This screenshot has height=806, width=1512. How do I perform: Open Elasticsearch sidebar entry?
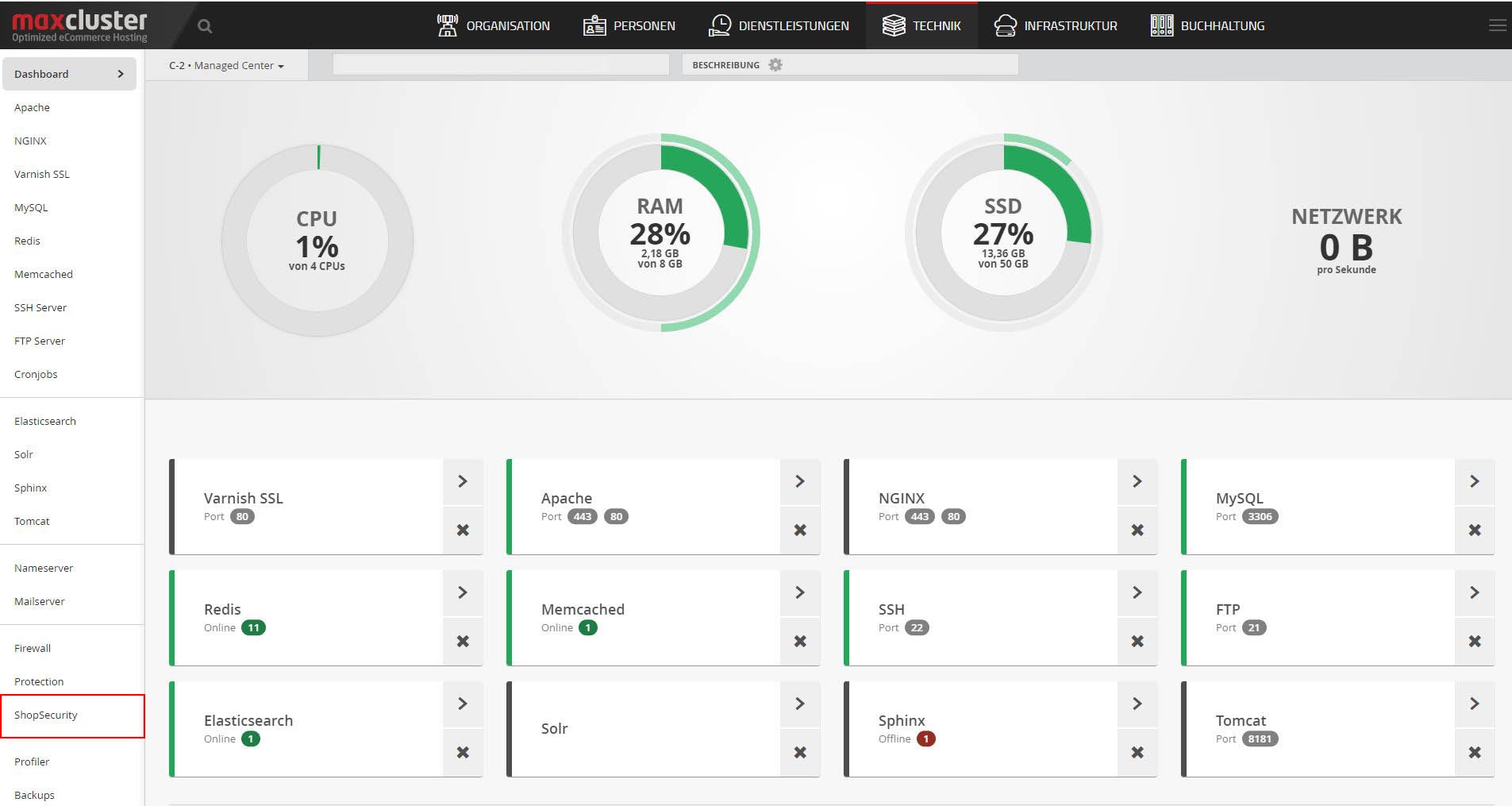pos(45,421)
